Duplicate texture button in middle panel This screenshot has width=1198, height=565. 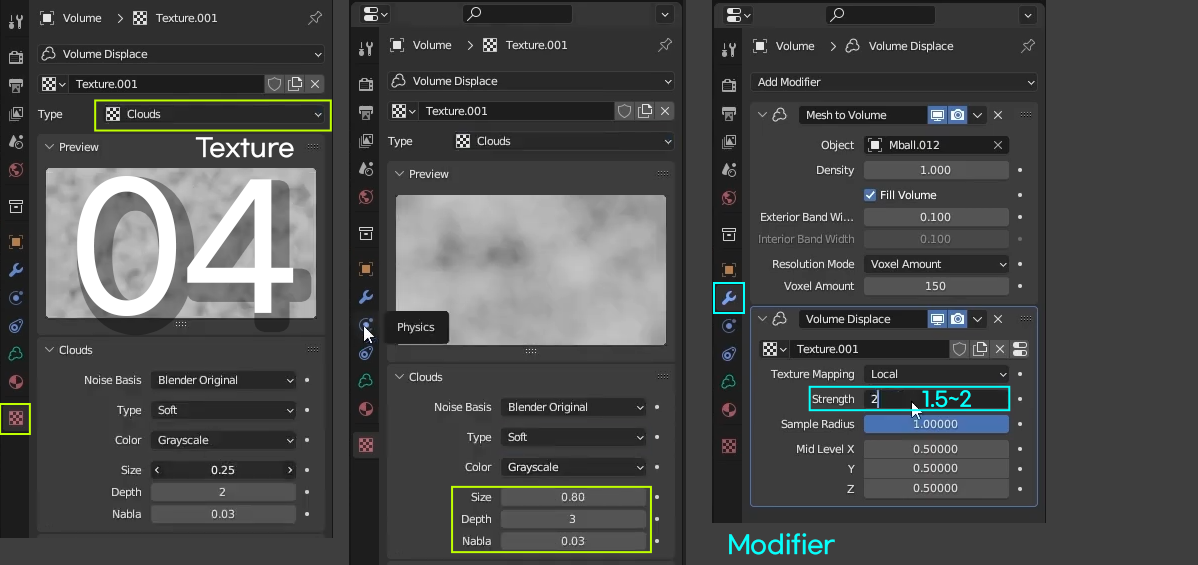click(645, 111)
